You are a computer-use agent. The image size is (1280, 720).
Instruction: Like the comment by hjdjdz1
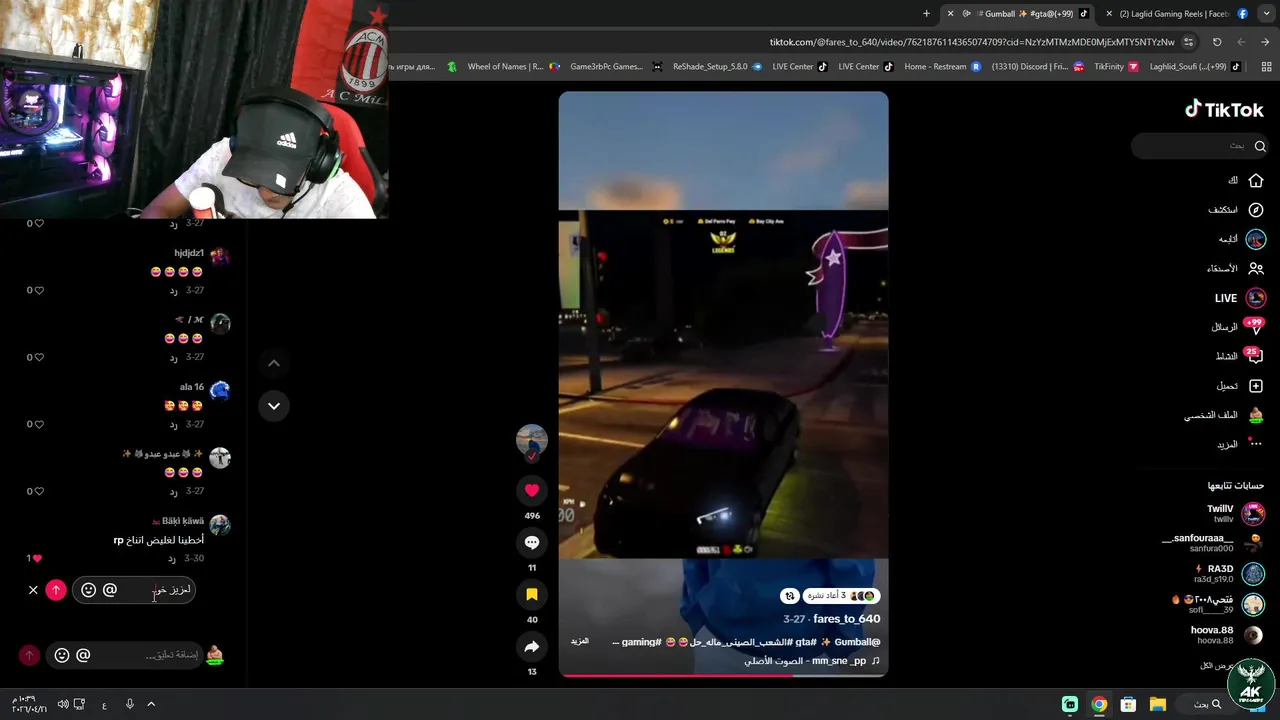39,290
